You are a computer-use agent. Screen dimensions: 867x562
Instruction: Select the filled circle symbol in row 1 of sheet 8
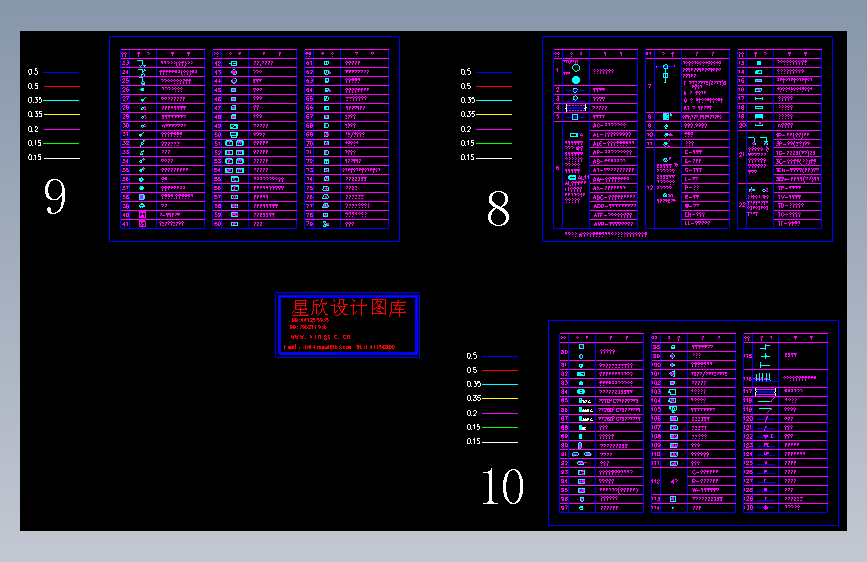click(576, 80)
